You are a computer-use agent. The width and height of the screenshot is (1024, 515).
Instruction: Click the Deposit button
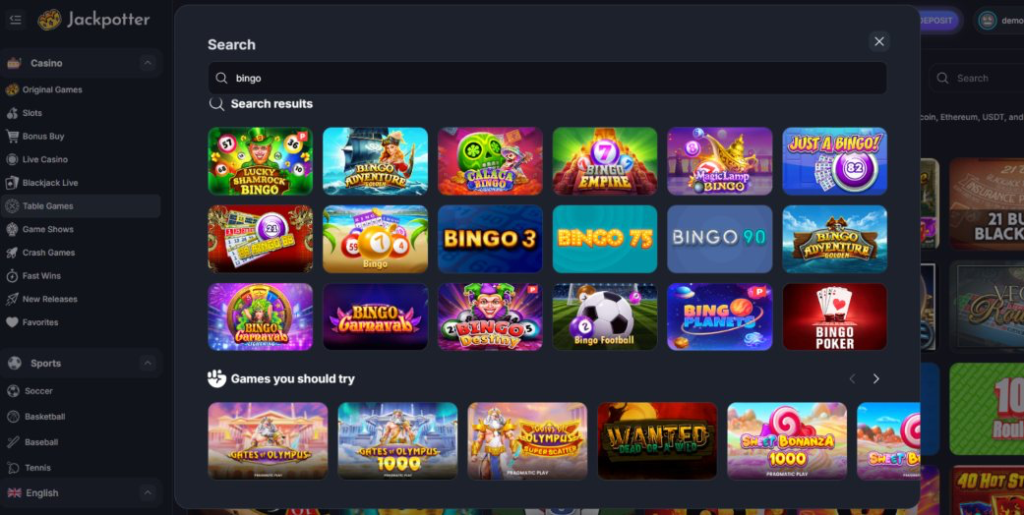click(938, 21)
